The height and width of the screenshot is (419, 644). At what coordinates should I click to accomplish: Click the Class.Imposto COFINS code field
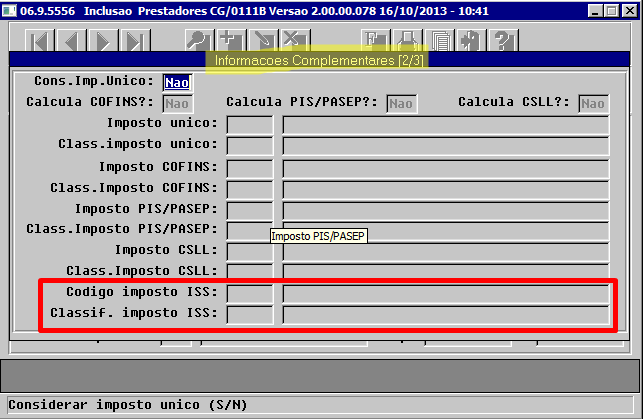250,190
